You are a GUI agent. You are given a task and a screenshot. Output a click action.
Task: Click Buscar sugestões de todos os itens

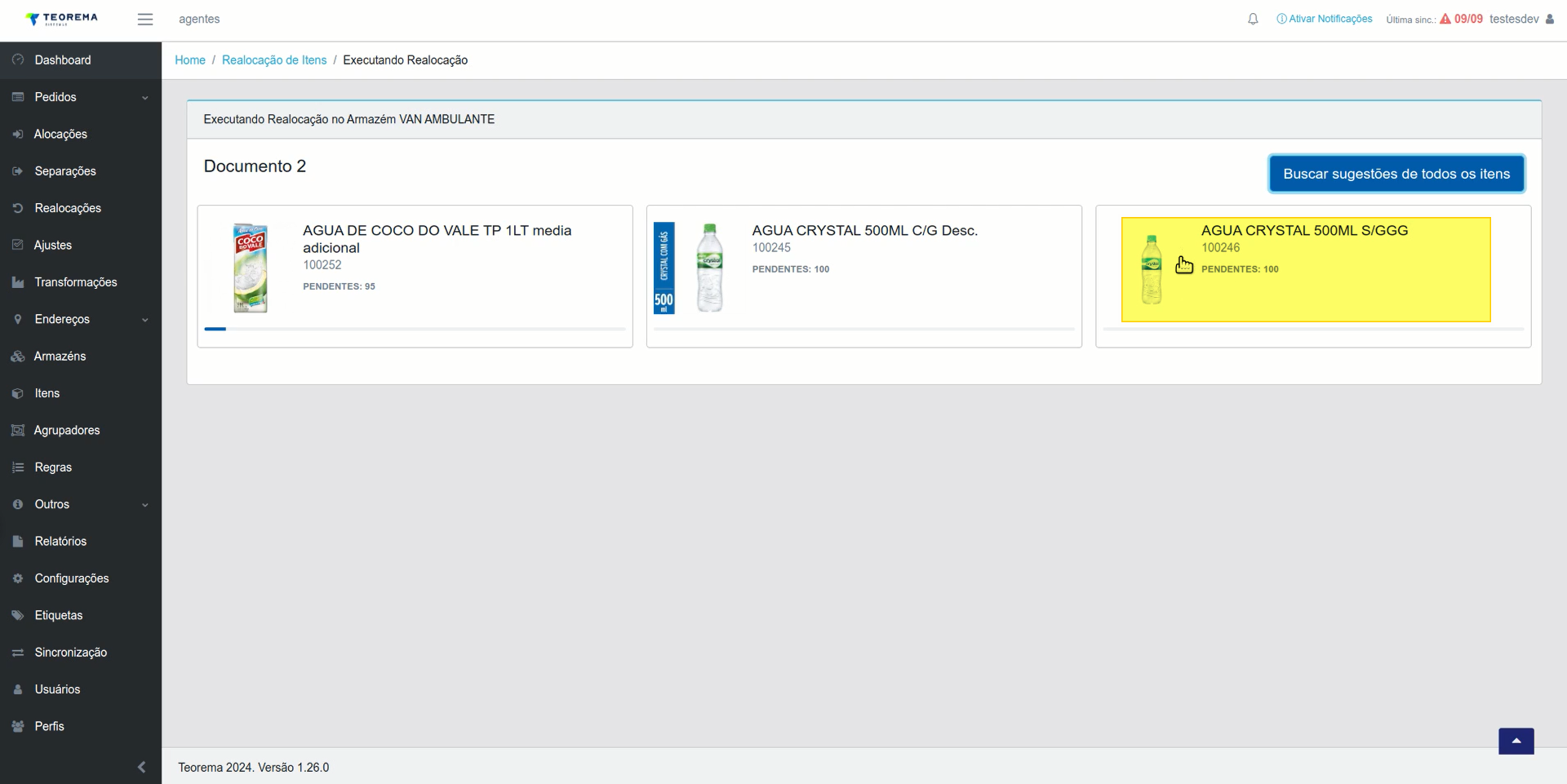(1396, 174)
